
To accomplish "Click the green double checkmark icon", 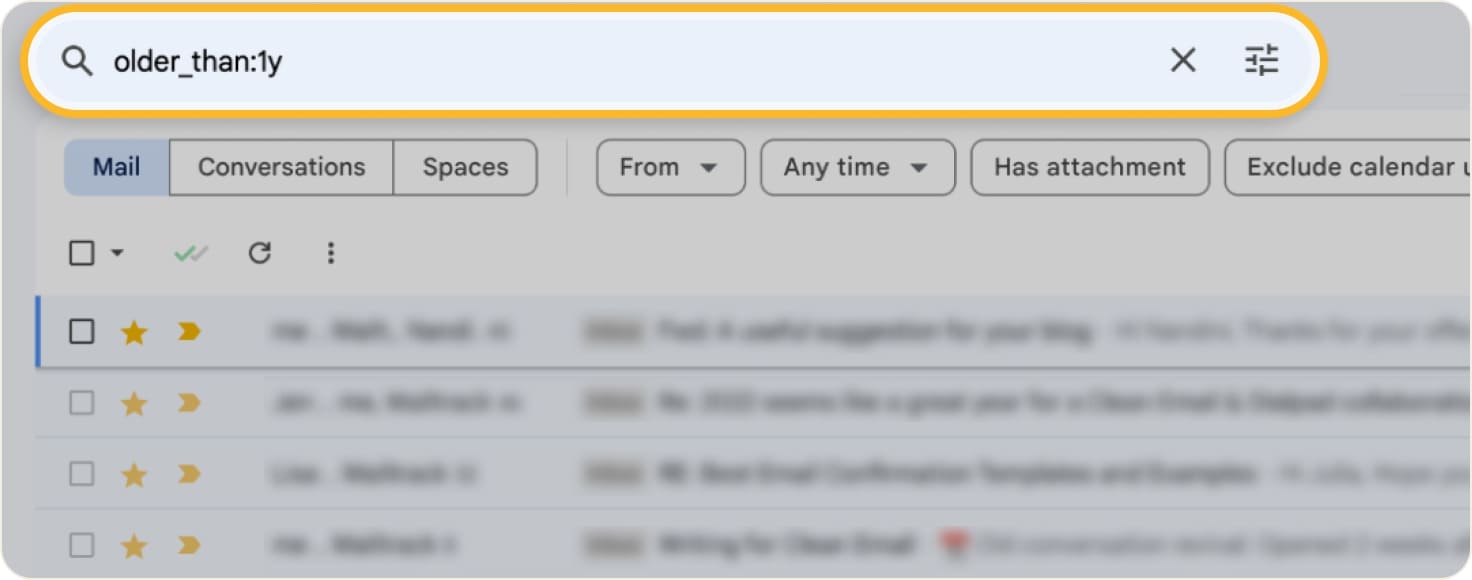I will (x=190, y=253).
